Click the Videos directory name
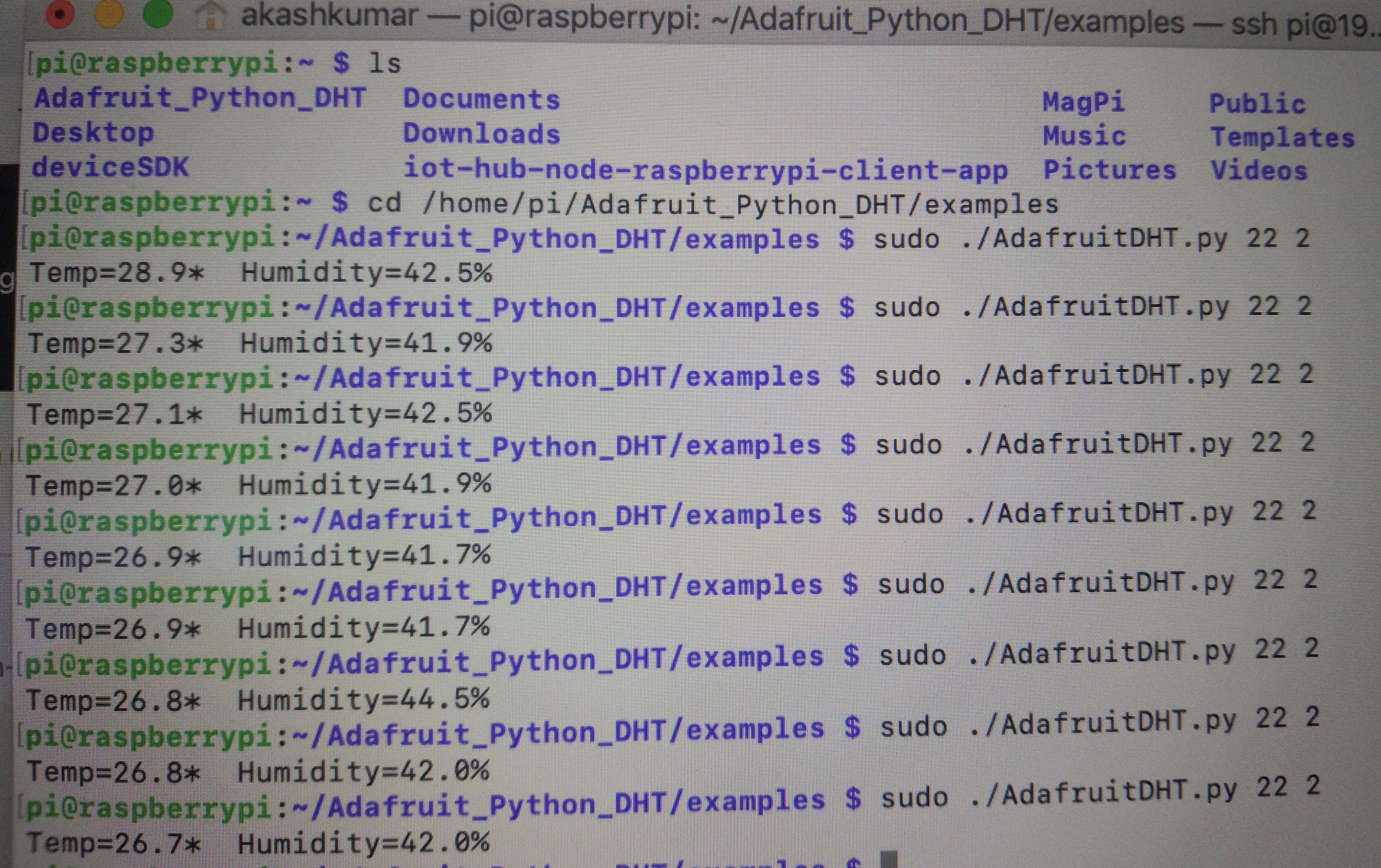Screen dimensions: 1381x868 [1259, 171]
